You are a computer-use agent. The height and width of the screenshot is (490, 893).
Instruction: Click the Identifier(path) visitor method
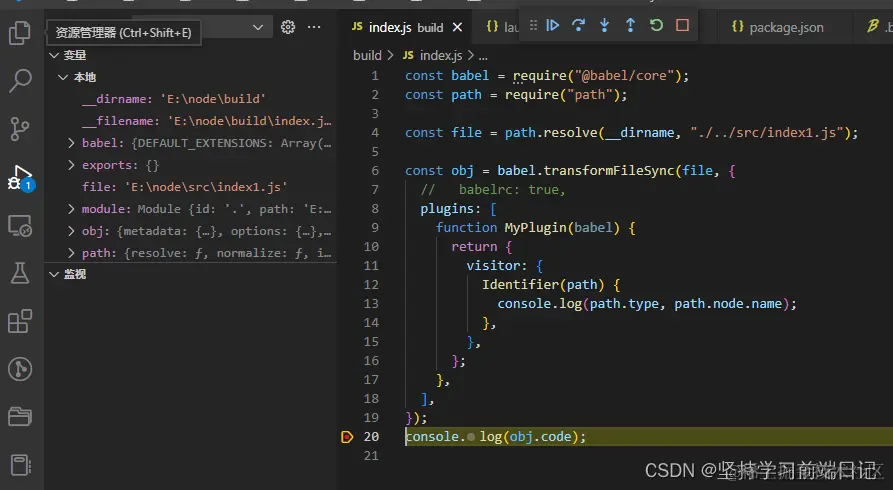(x=543, y=285)
